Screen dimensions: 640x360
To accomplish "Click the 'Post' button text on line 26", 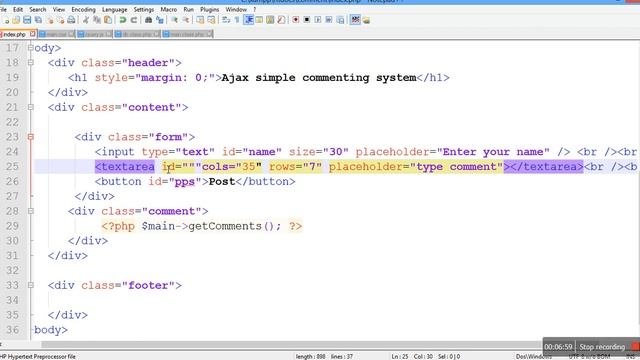I will tap(222, 181).
